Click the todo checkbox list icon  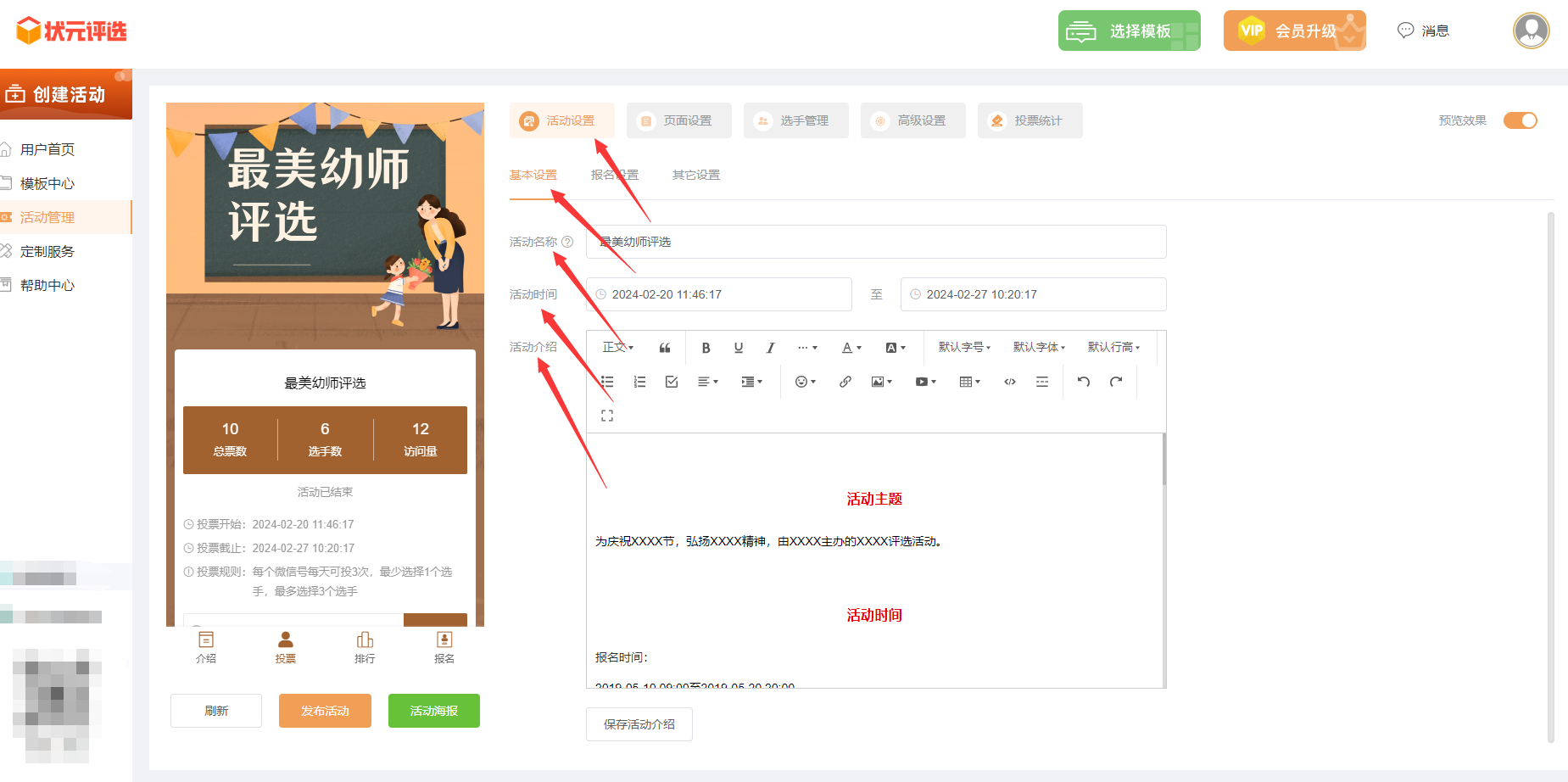672,382
